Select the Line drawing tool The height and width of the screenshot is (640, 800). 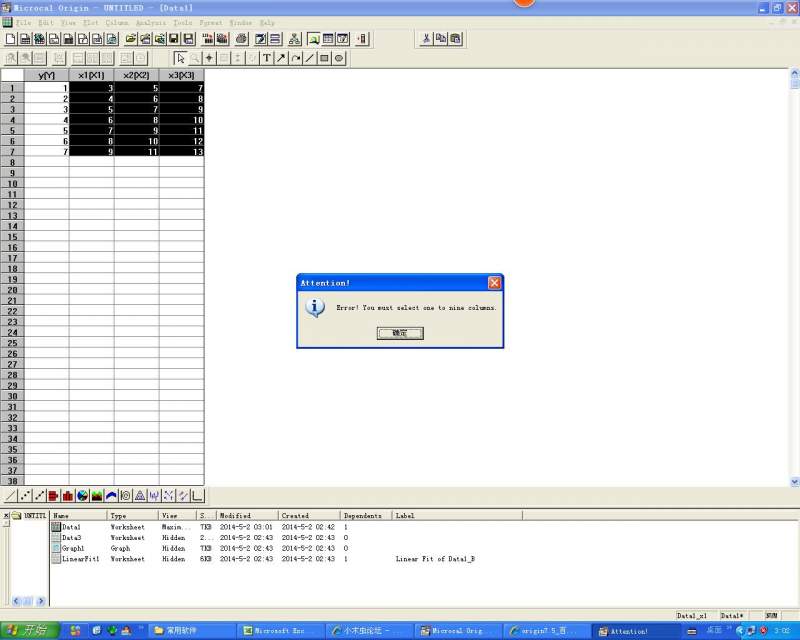click(310, 58)
